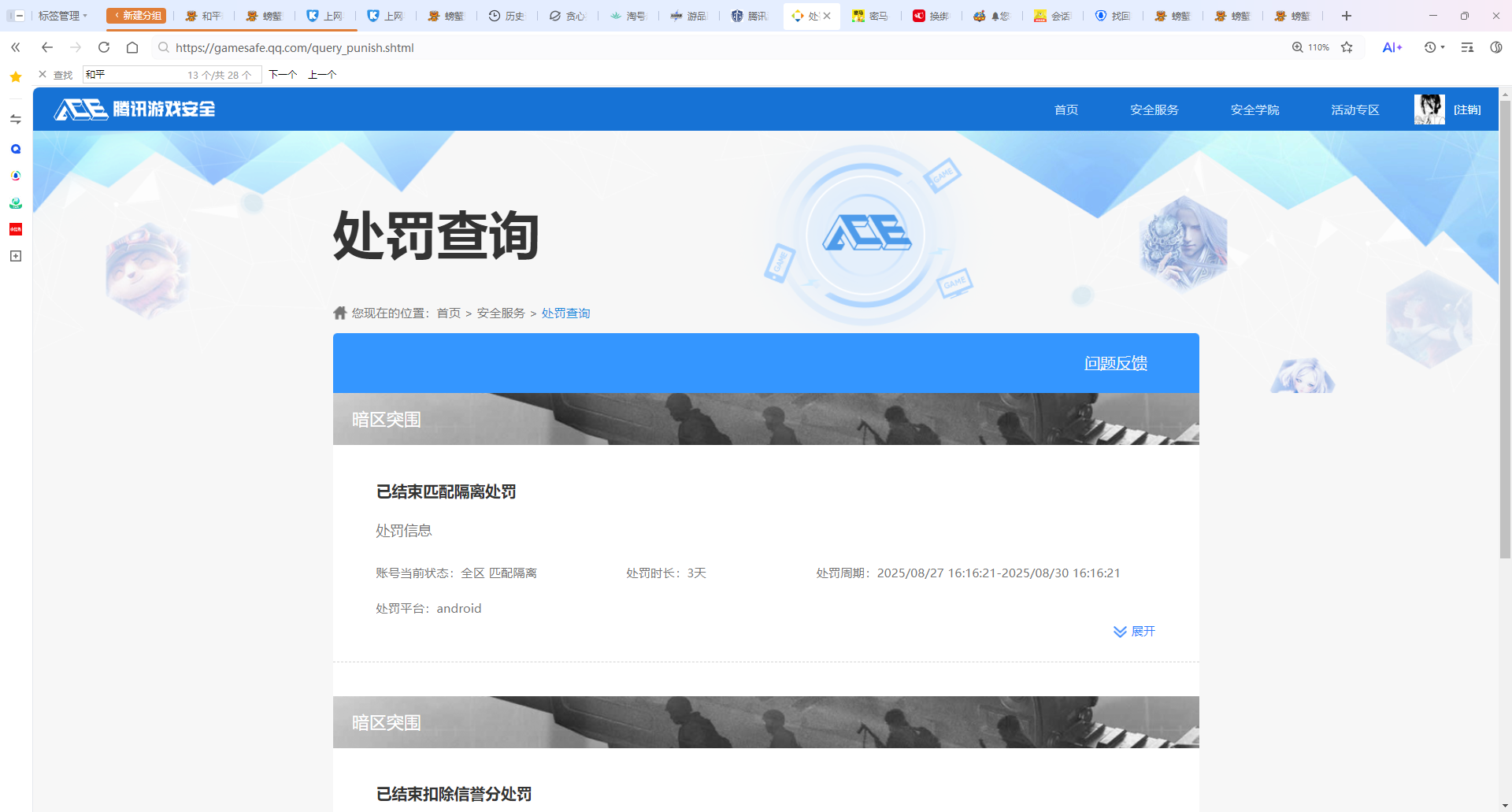
Task: Click the back navigation arrow
Action: (x=46, y=47)
